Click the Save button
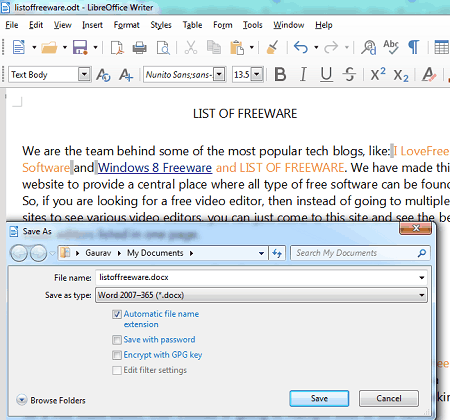This screenshot has width=450, height=420. (x=319, y=398)
